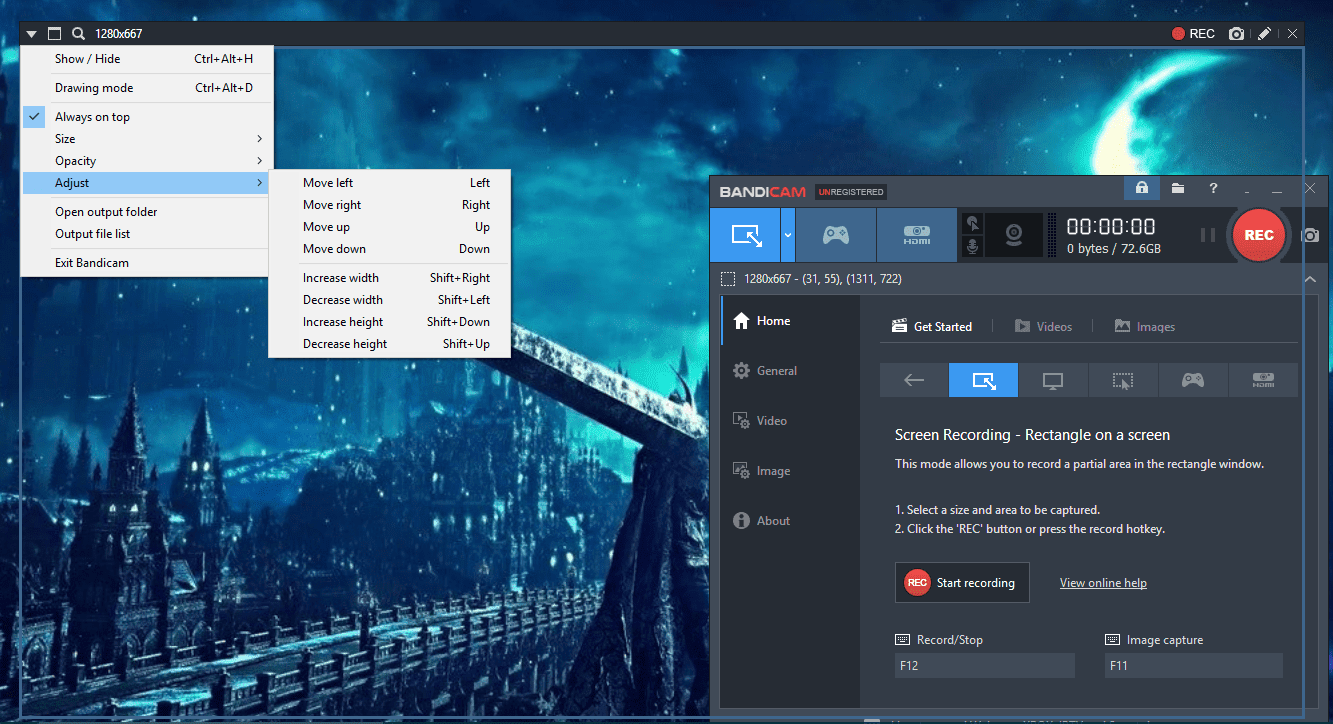Open the folder icon in Bandicam title bar
This screenshot has width=1333, height=724.
coord(1178,188)
